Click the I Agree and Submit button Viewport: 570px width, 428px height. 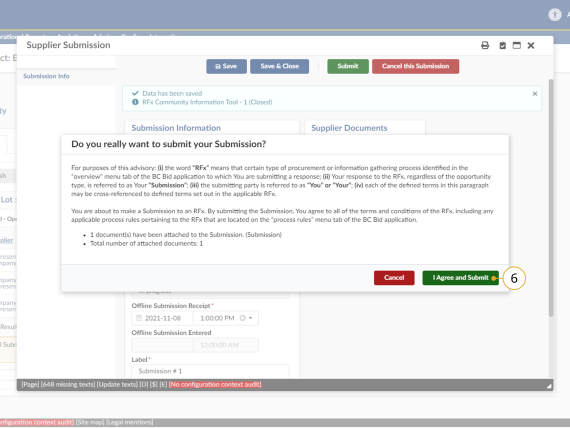tap(460, 278)
